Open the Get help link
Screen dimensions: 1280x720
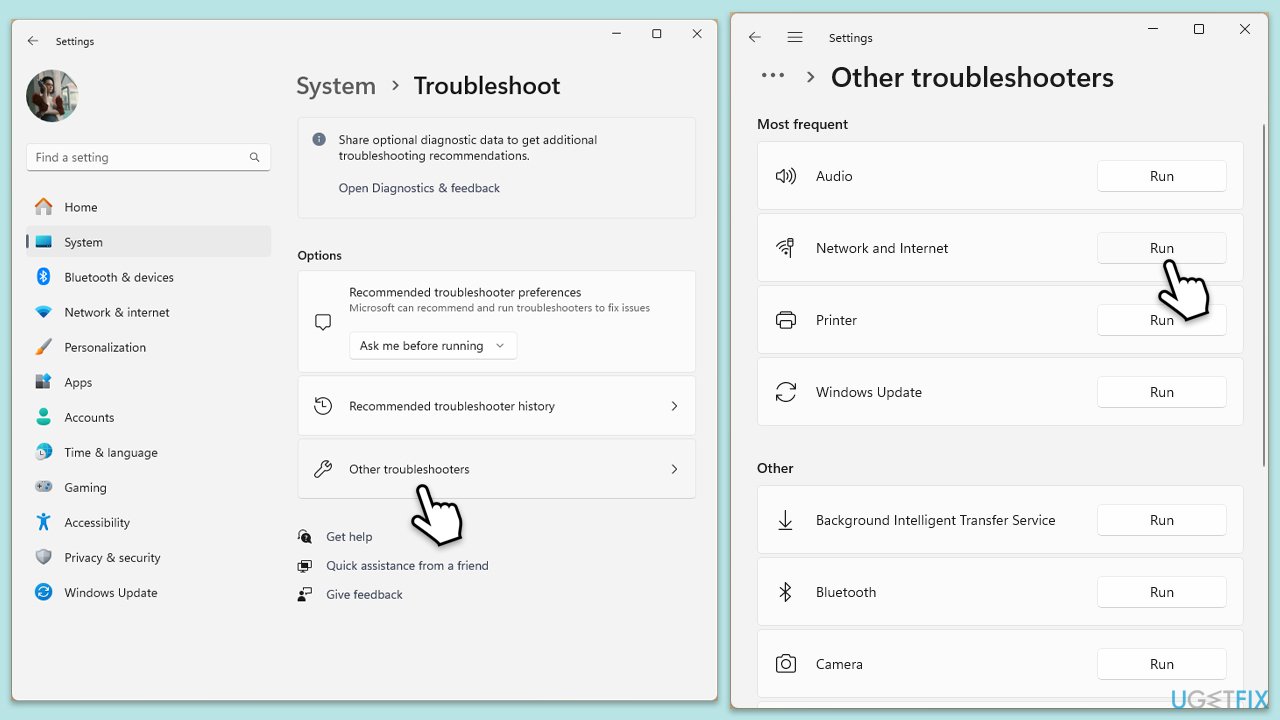pos(349,537)
